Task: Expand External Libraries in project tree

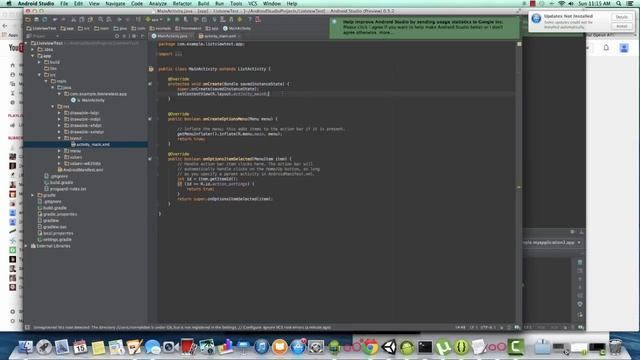Action: pos(27,246)
